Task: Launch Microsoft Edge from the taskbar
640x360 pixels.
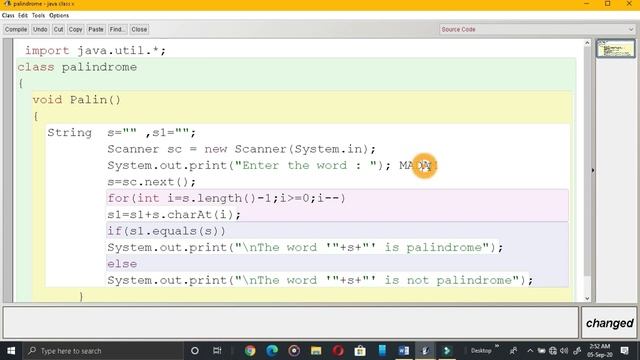Action: tap(272, 351)
